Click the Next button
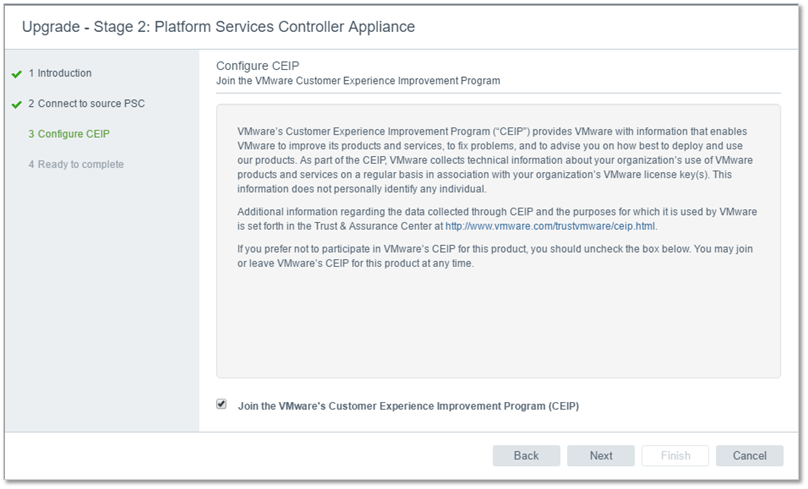The height and width of the screenshot is (489, 808). point(601,456)
